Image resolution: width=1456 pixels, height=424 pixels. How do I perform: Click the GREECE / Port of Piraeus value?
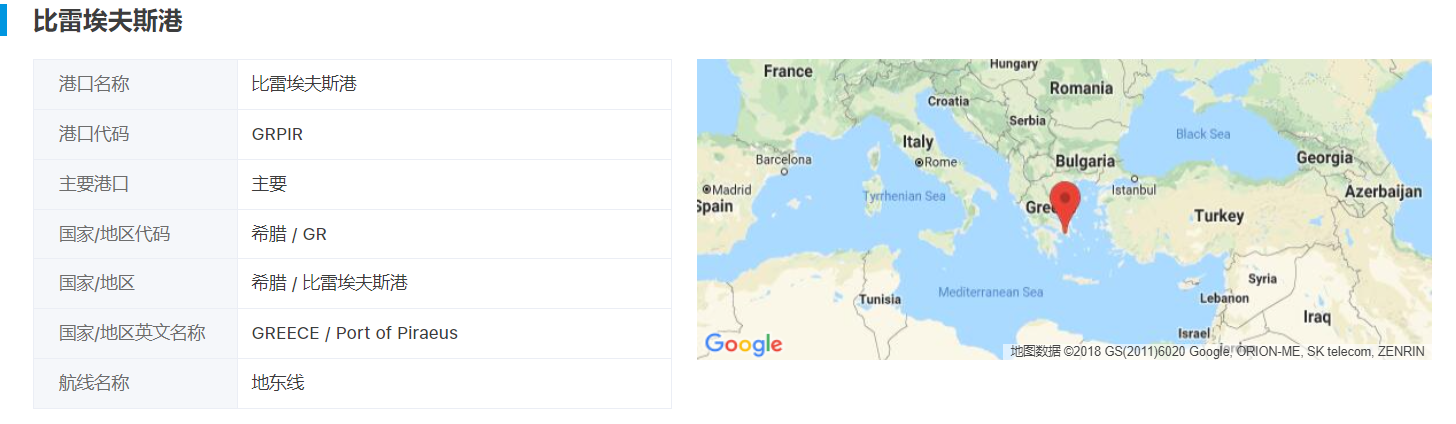point(354,333)
